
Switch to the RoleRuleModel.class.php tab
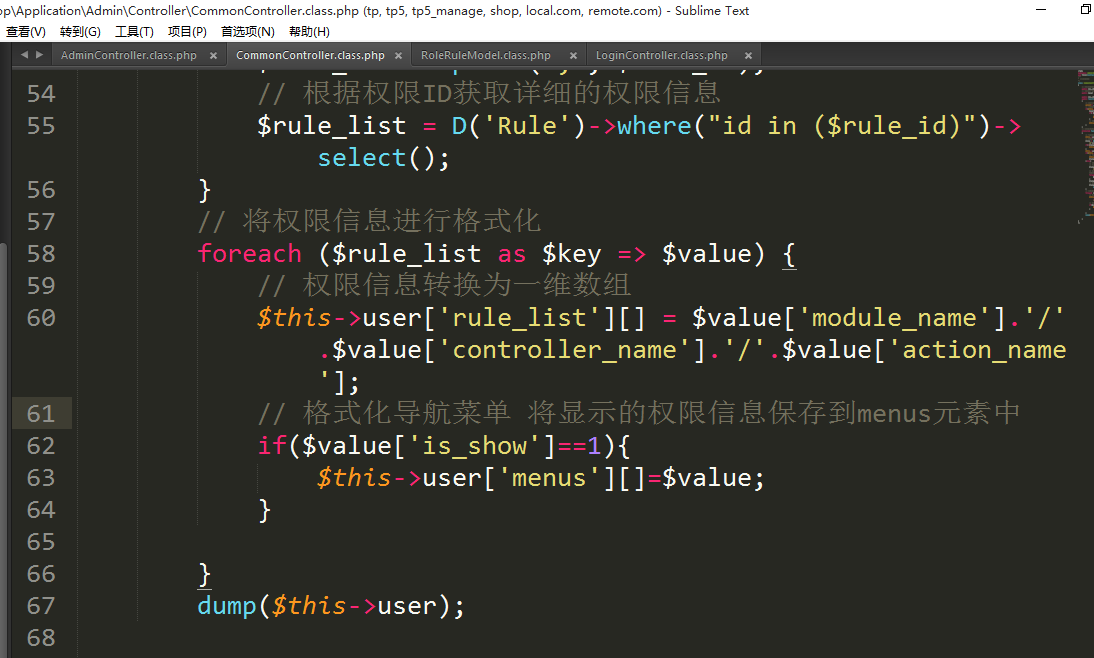485,55
